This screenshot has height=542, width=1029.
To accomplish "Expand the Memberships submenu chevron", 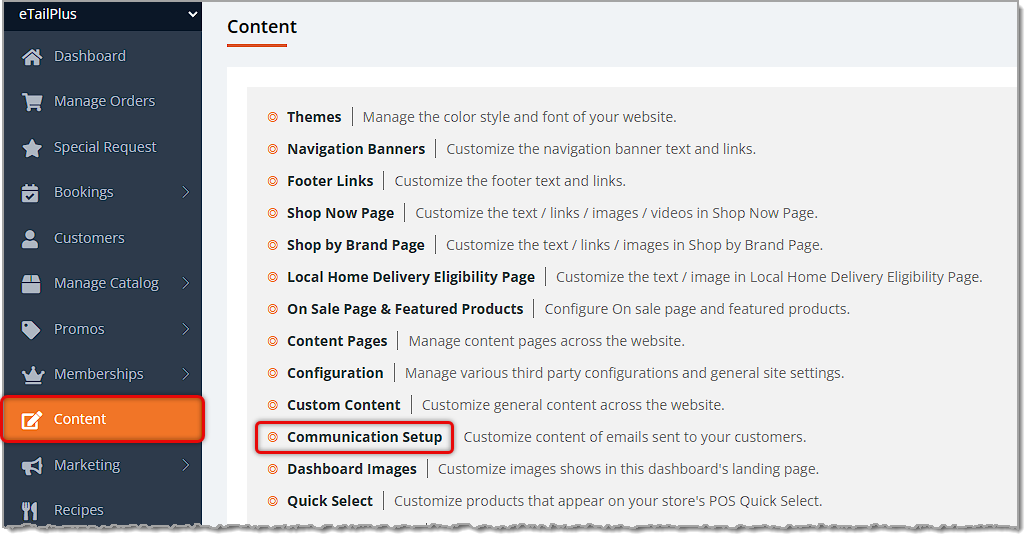I will coord(186,374).
